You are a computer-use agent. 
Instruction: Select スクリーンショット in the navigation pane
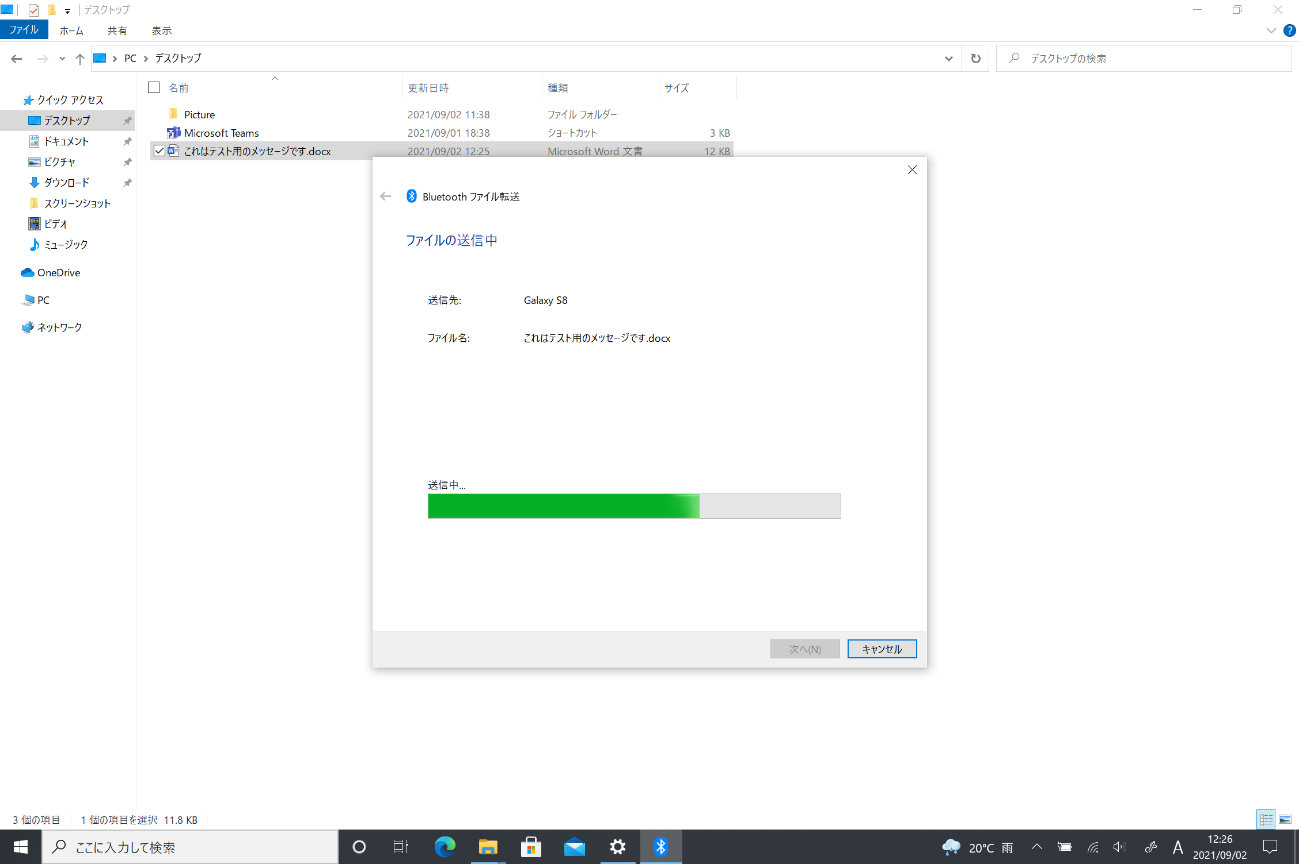(x=77, y=203)
